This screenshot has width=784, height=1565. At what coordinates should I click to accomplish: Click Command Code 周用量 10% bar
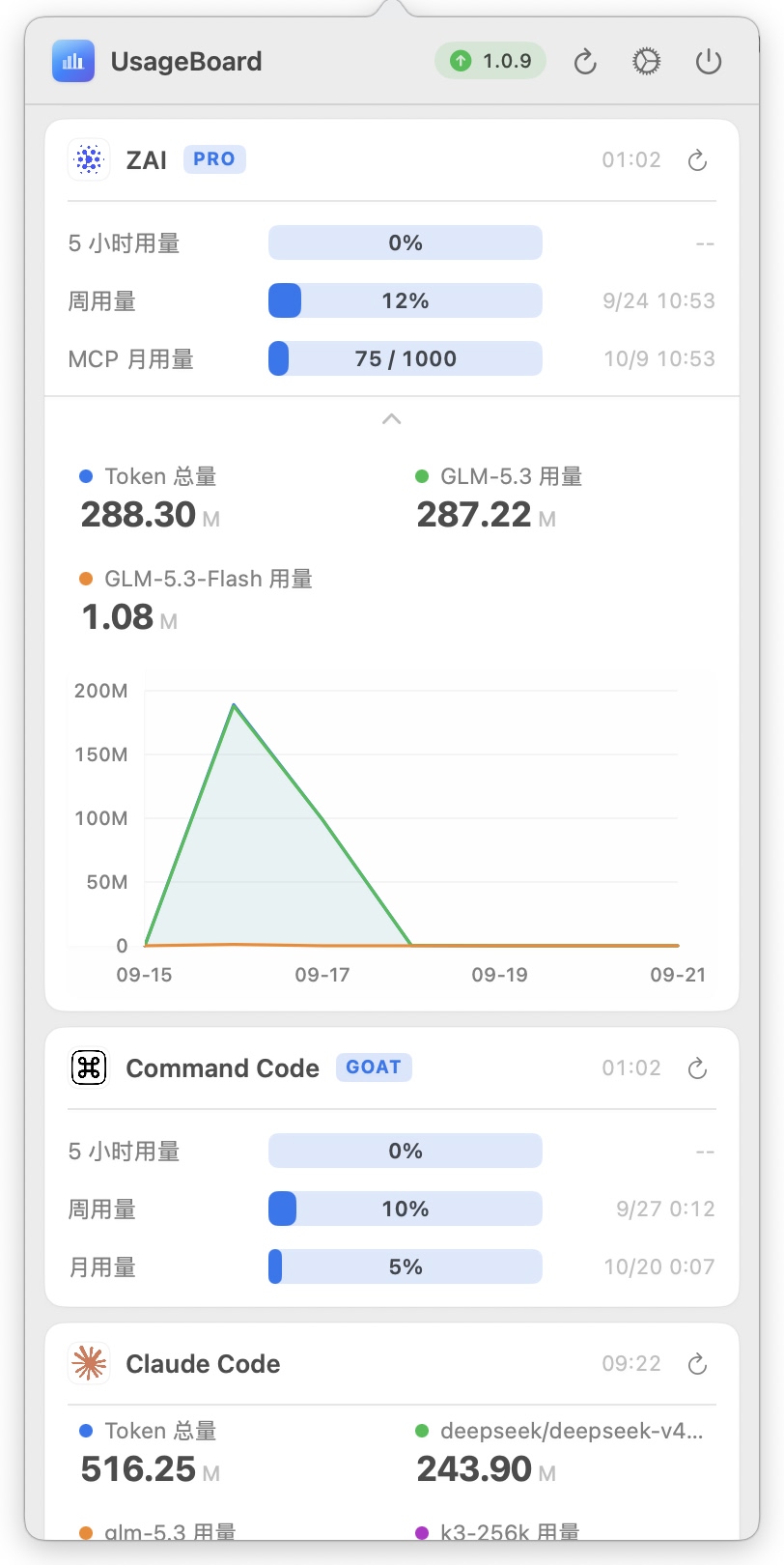406,1209
